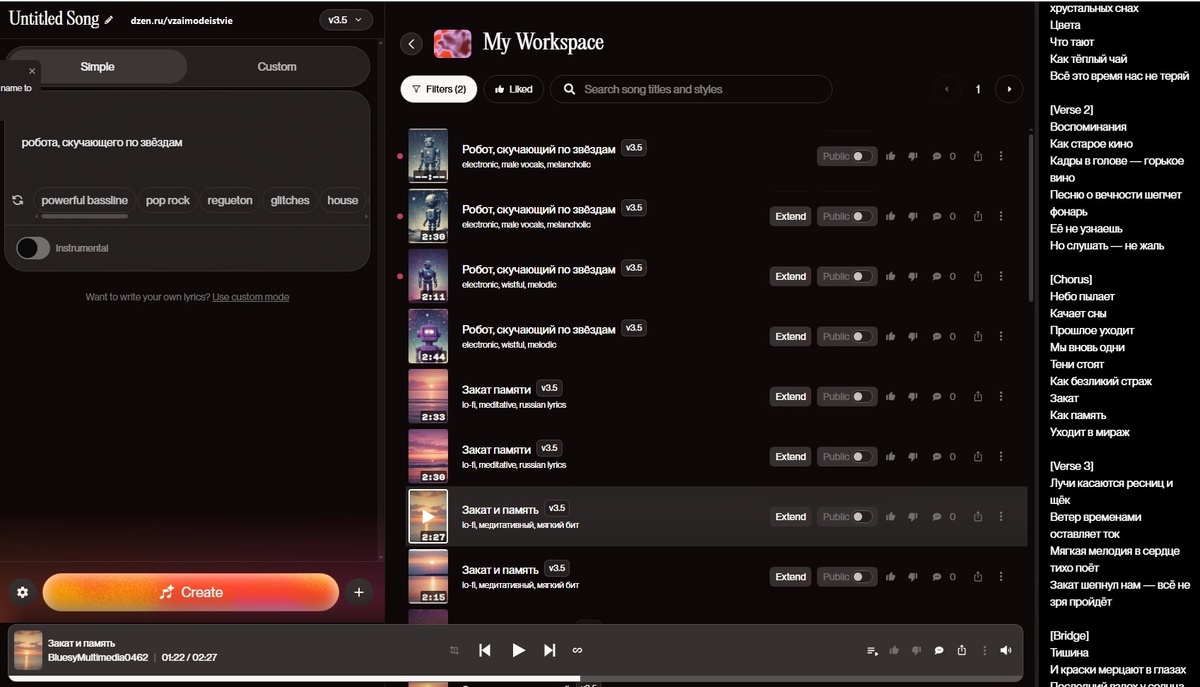Select the glitches style tag
This screenshot has width=1200, height=687.
(x=290, y=200)
